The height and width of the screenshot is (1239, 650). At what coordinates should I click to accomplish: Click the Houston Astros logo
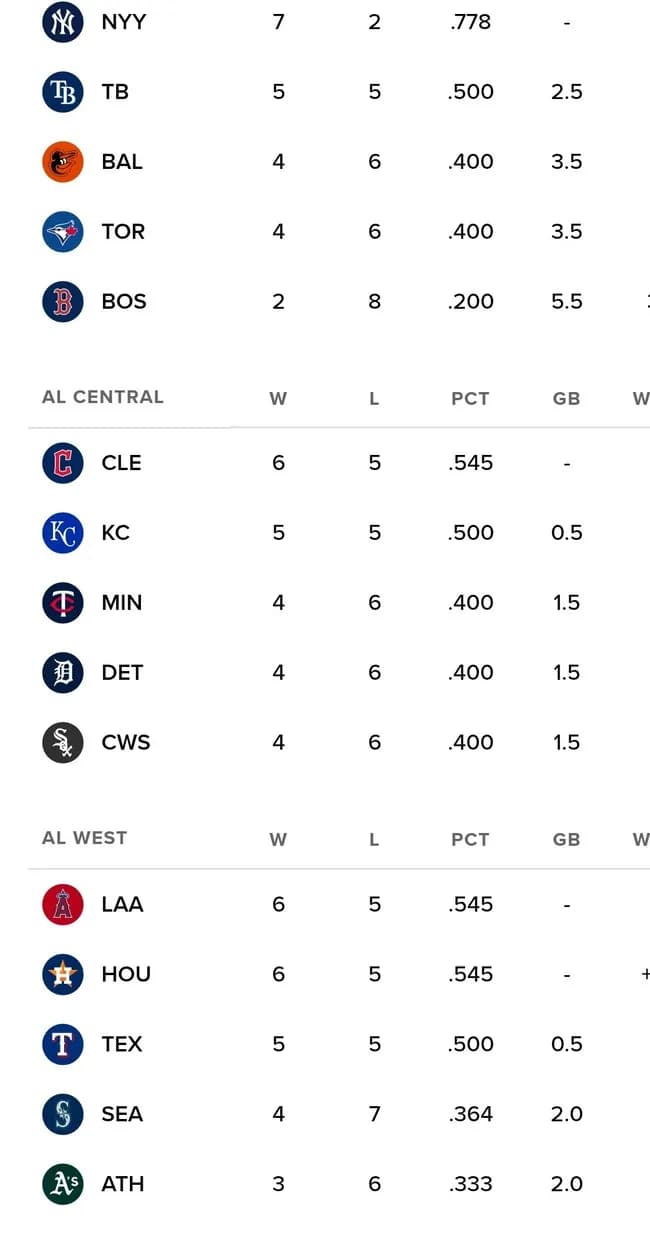pyautogui.click(x=62, y=975)
